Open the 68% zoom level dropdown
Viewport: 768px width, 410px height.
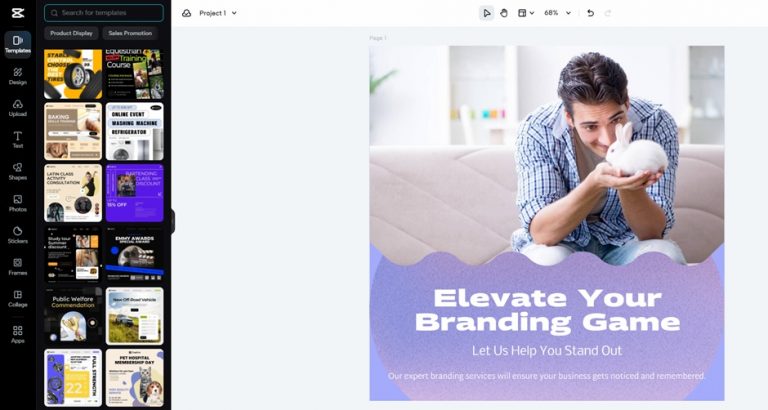click(557, 13)
